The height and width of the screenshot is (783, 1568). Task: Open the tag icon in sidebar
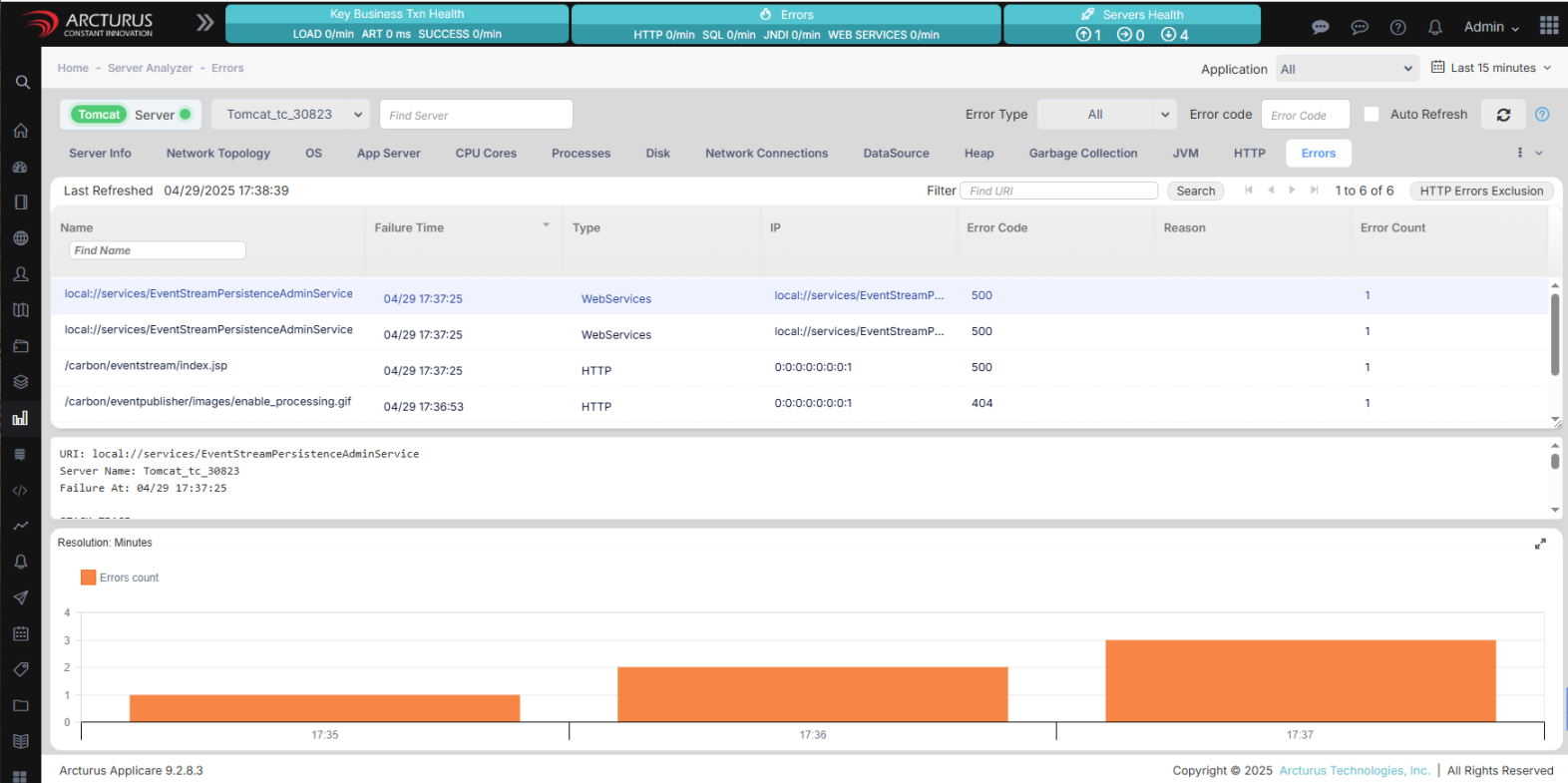(x=20, y=669)
